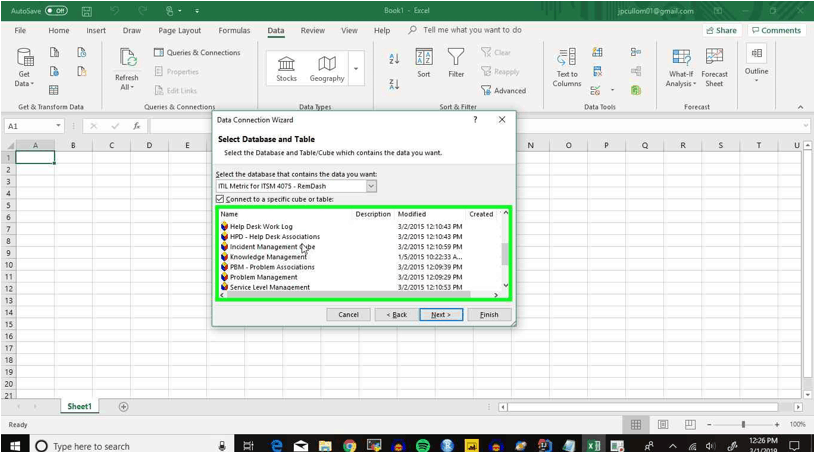Image resolution: width=814 pixels, height=452 pixels.
Task: Click the Share button
Action: click(722, 30)
